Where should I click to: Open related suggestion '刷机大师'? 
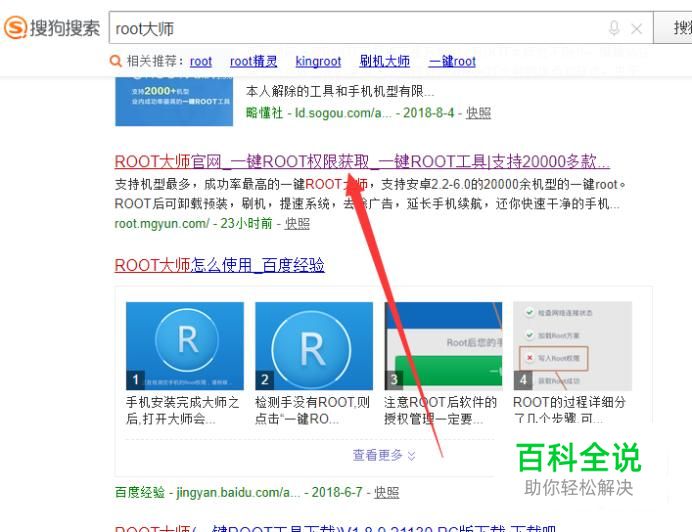tap(384, 61)
